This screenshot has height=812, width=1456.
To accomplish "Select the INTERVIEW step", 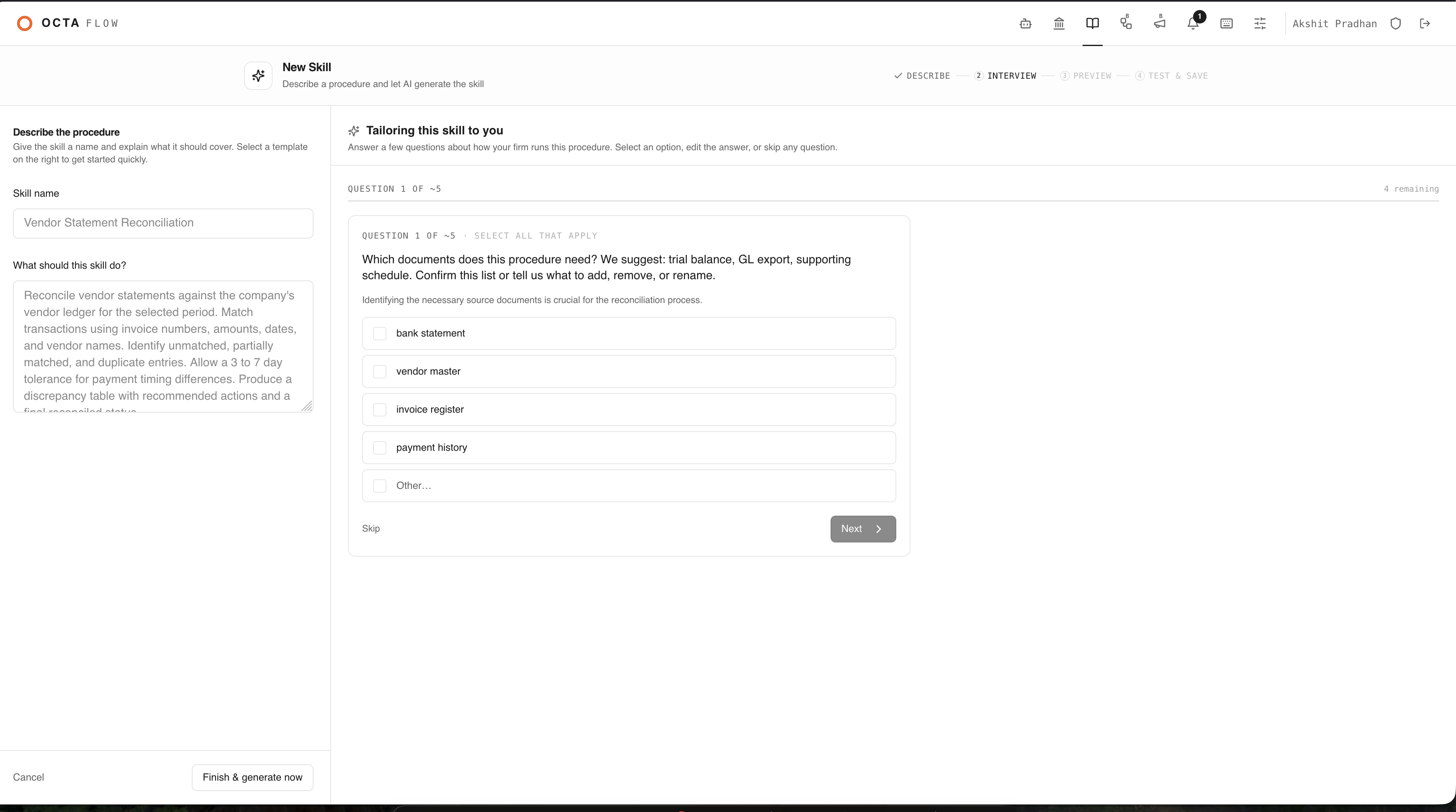I will point(1006,76).
